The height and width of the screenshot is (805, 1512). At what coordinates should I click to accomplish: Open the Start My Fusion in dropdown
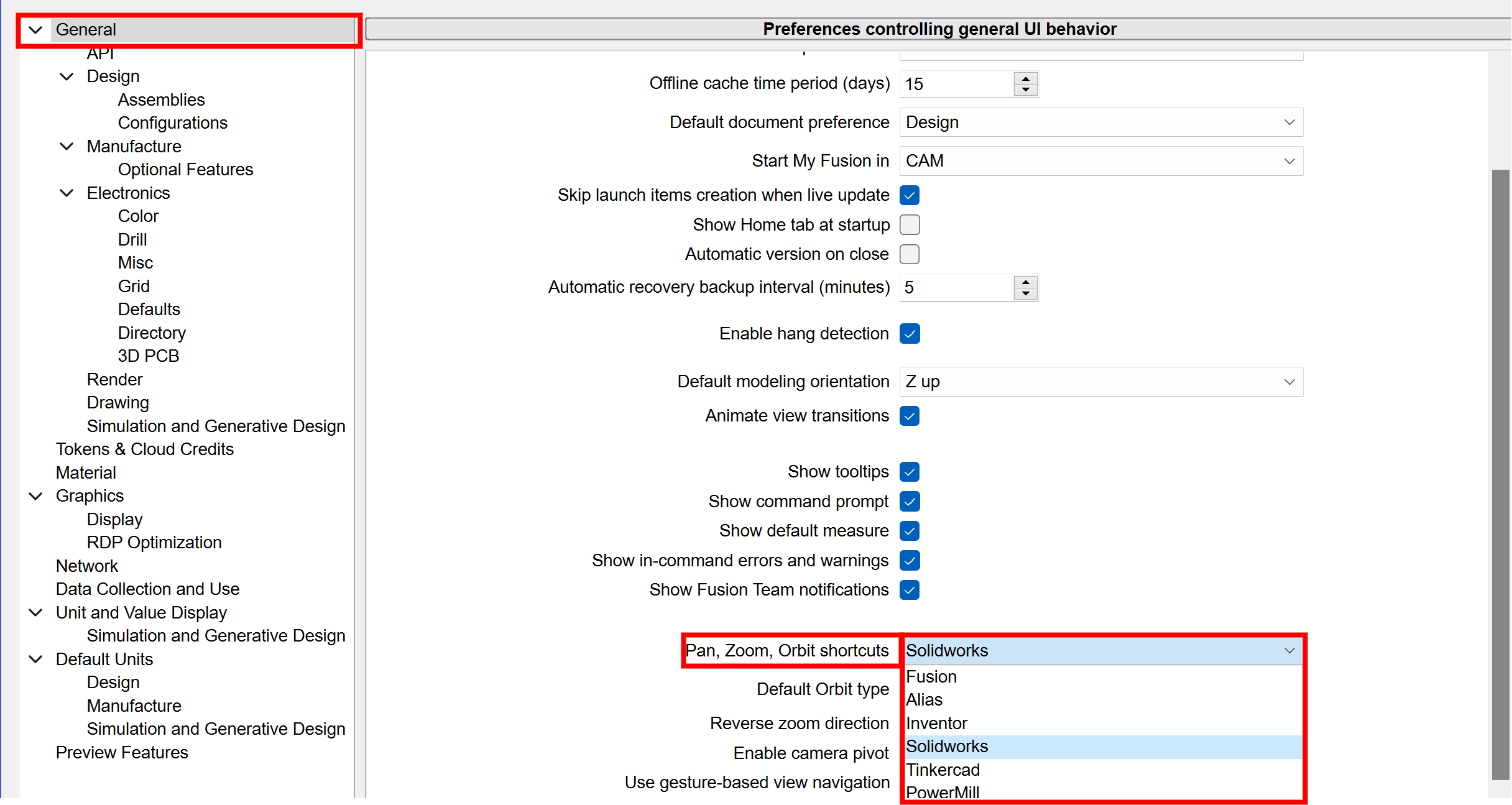click(x=1100, y=161)
